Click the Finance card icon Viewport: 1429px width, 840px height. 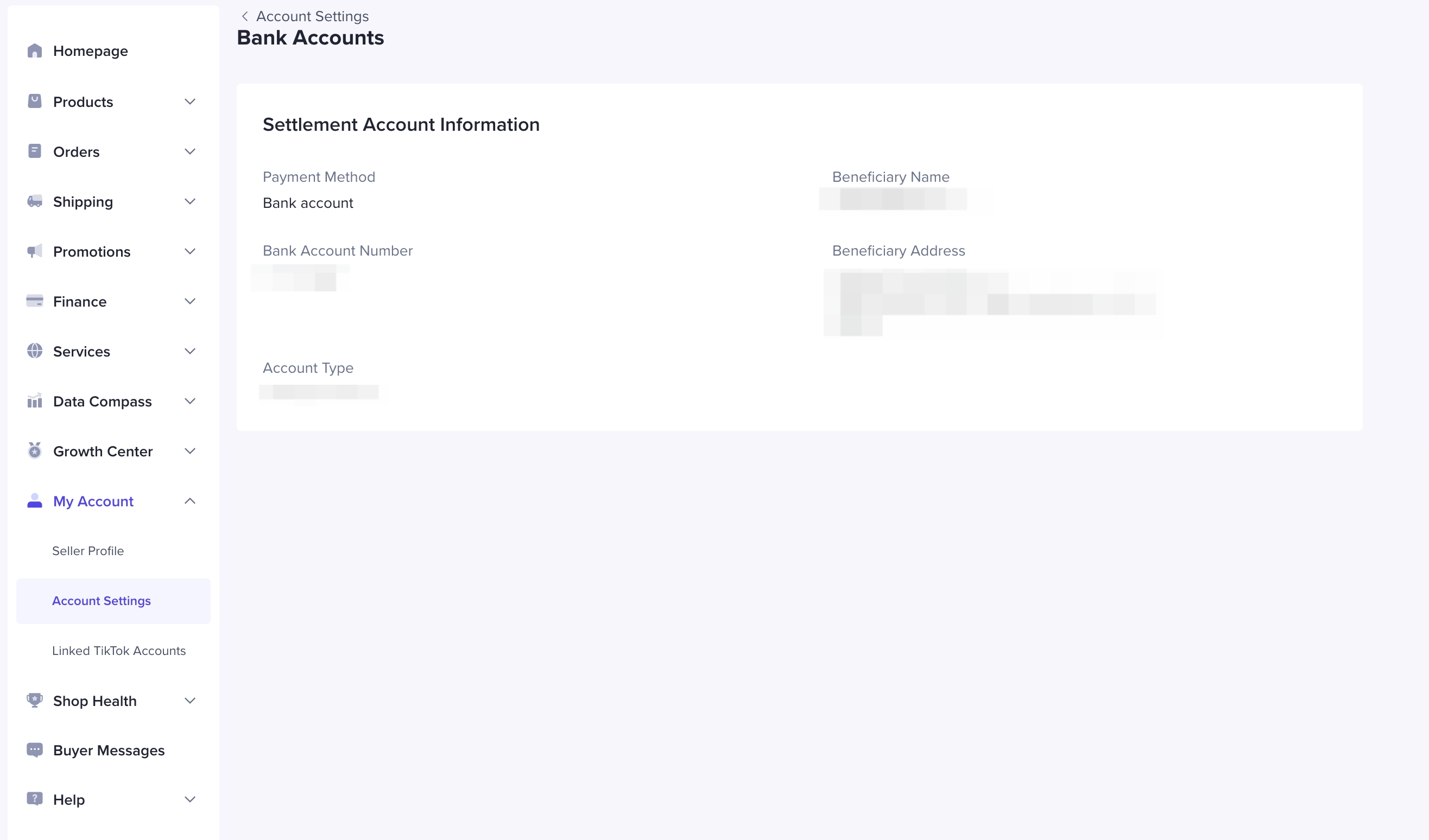35,301
